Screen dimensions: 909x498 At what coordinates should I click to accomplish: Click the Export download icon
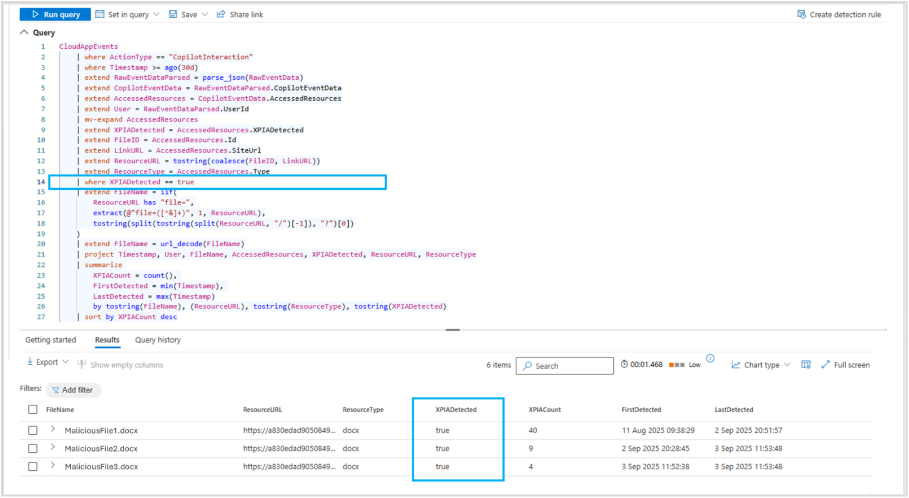(30, 362)
